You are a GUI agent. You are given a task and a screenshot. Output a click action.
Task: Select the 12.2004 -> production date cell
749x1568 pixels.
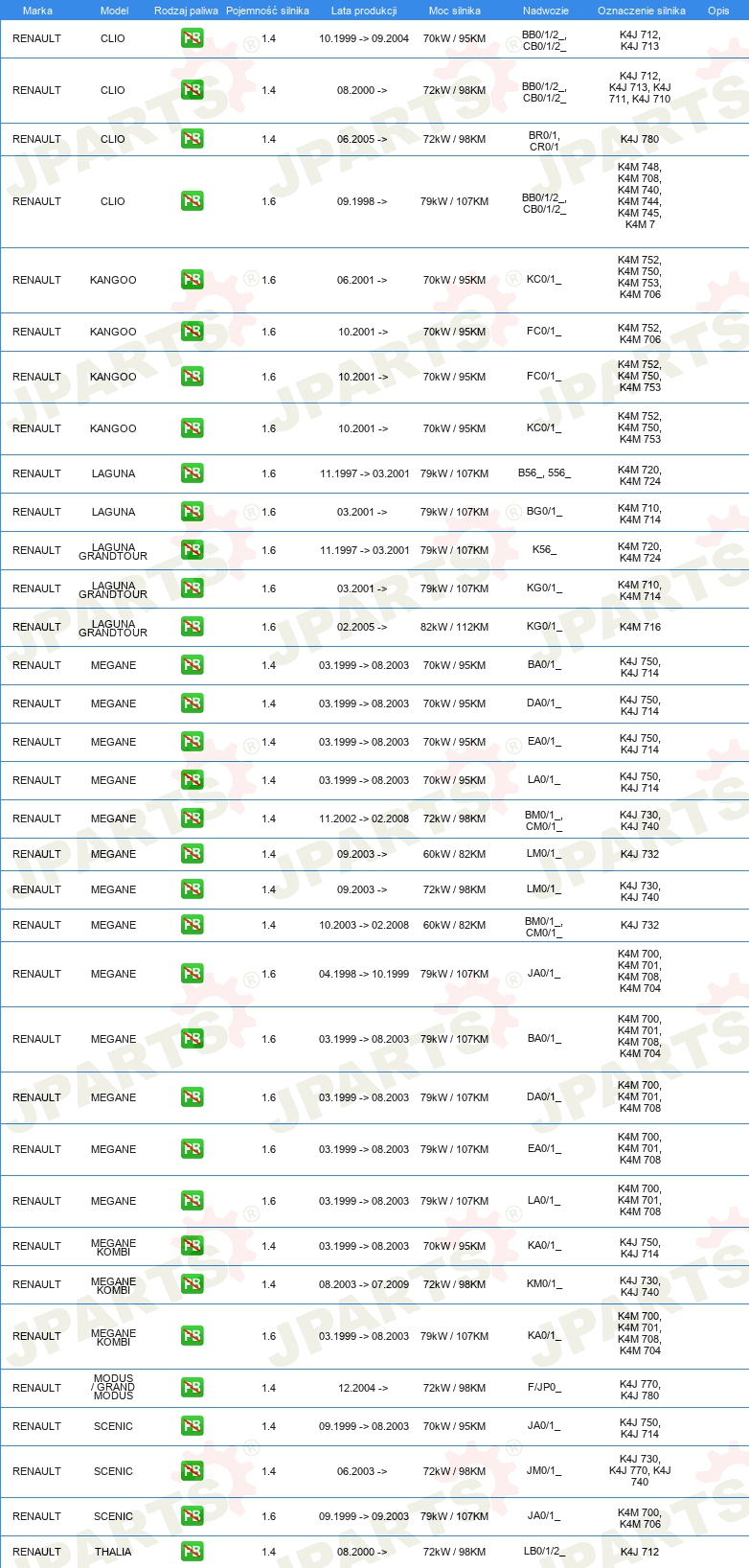click(x=363, y=1389)
